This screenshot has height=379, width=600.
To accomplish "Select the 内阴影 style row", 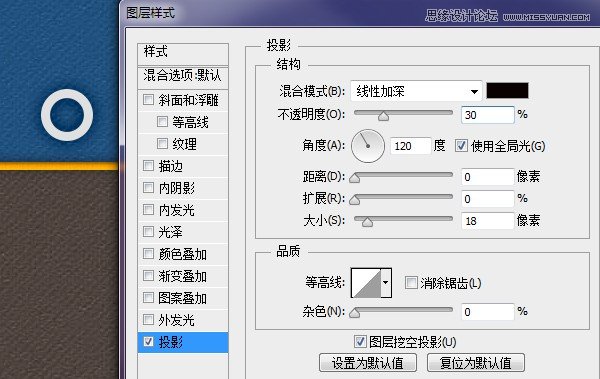I will [183, 188].
